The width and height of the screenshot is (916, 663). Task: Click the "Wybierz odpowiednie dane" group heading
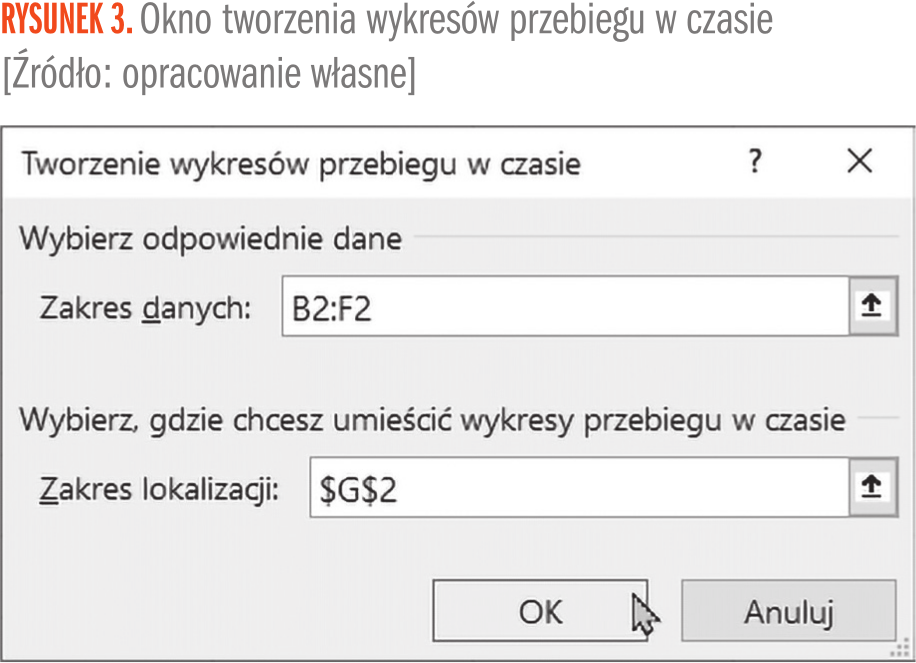(x=211, y=239)
